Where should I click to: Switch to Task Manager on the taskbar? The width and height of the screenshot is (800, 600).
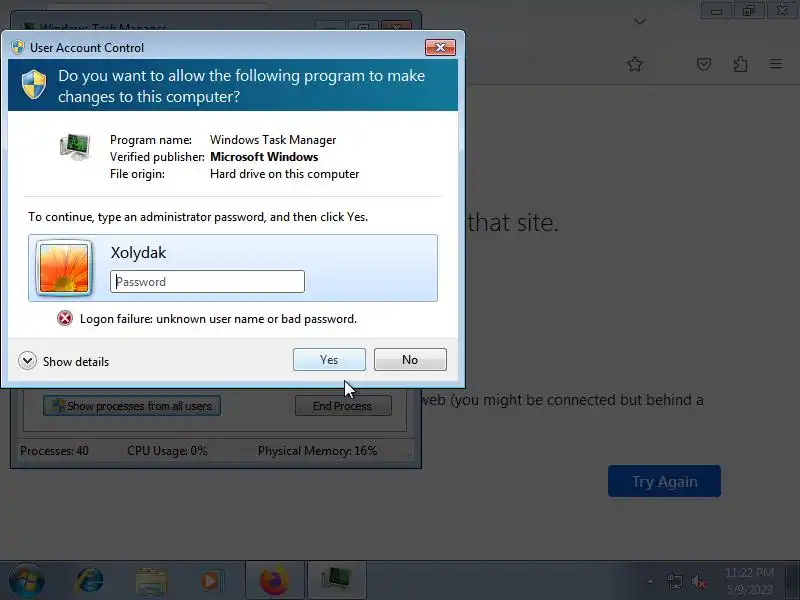tap(336, 581)
